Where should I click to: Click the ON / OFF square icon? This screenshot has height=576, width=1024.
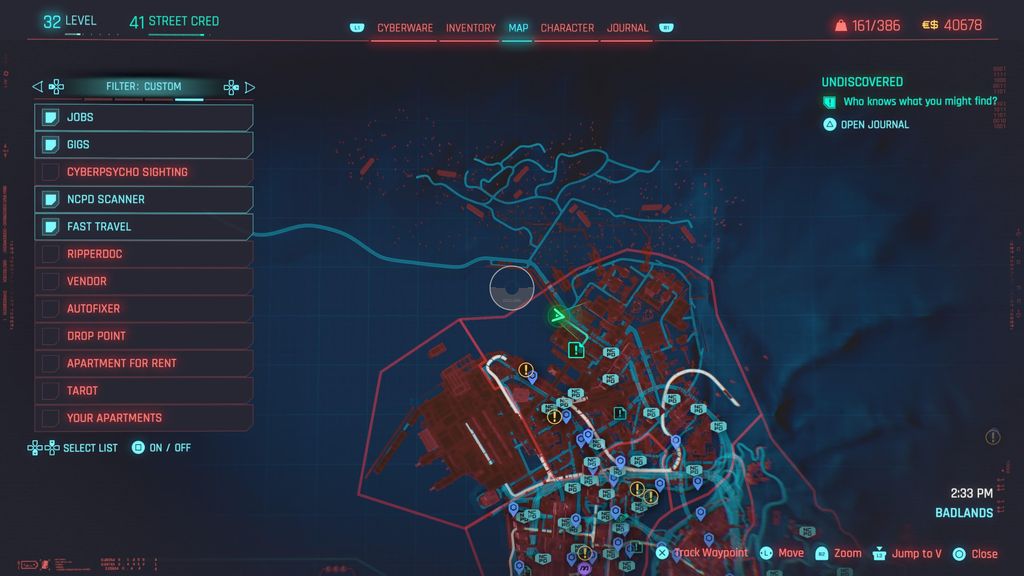(x=138, y=447)
